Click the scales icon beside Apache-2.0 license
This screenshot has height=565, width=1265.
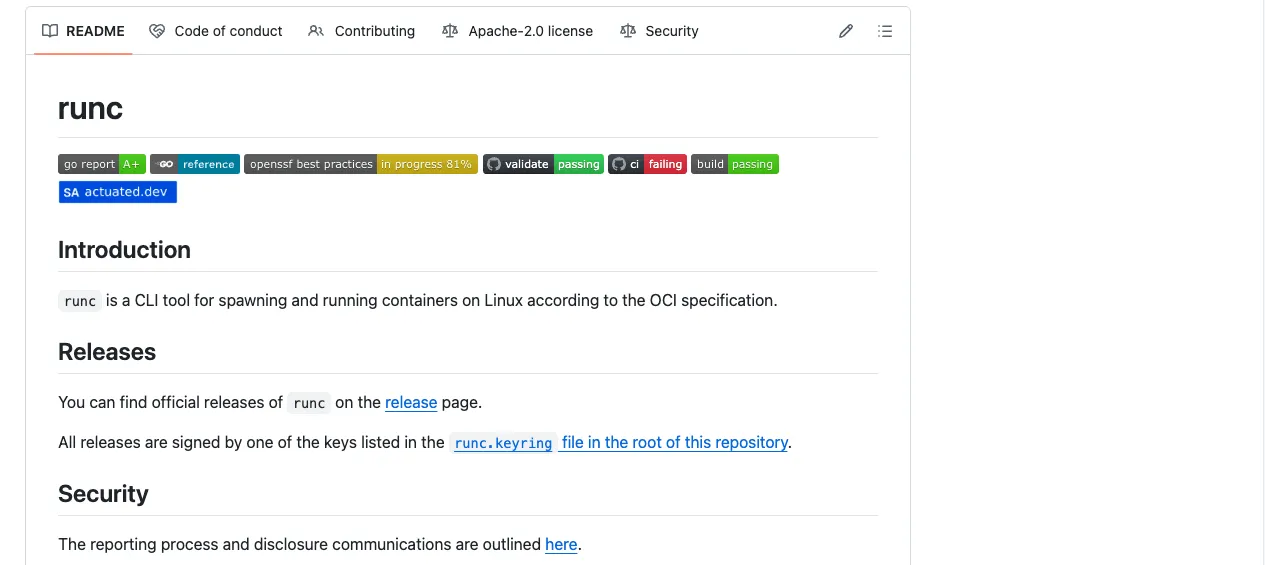click(450, 31)
